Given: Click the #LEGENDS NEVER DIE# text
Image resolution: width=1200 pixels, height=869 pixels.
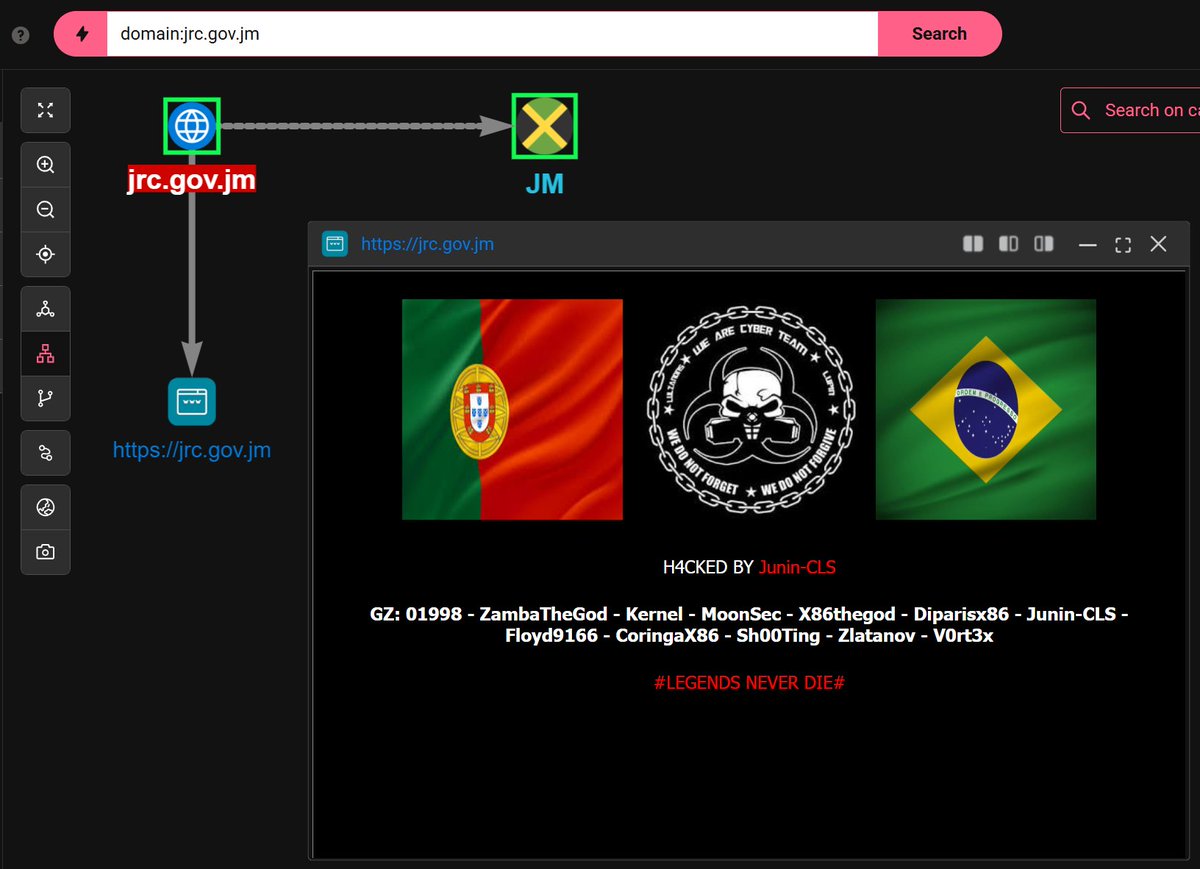Looking at the screenshot, I should click(750, 683).
